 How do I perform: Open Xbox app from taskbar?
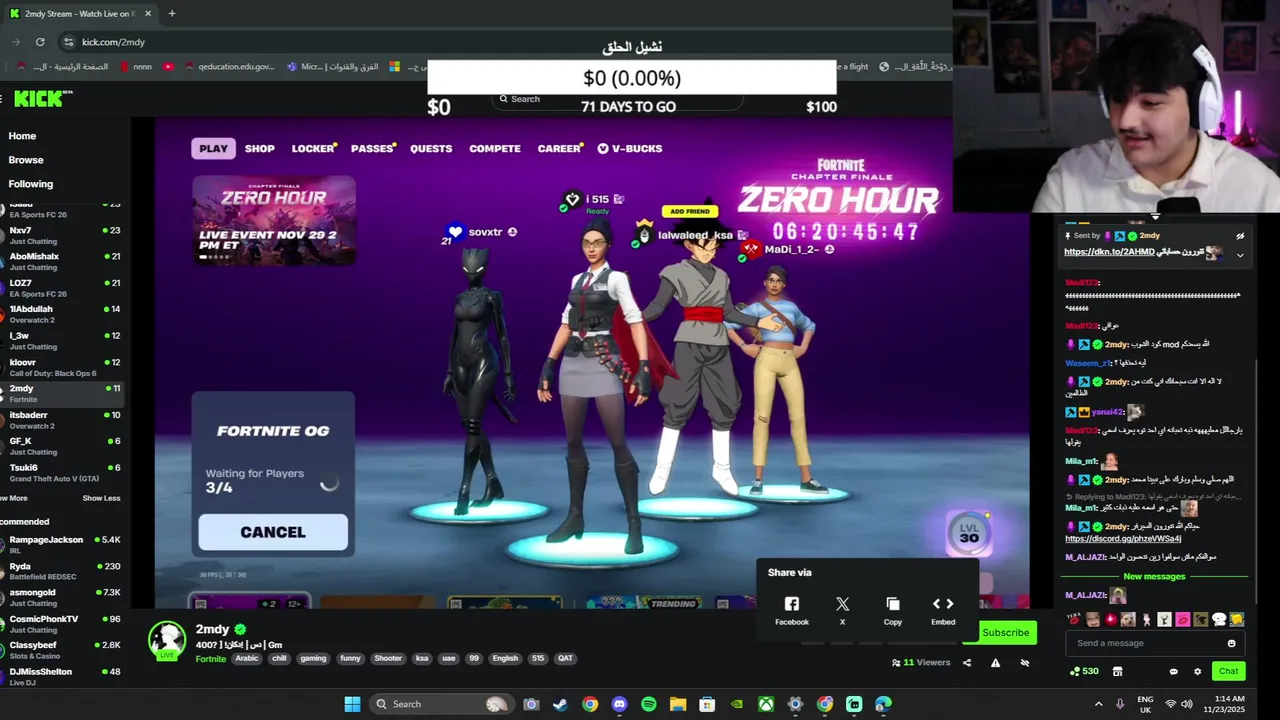point(766,704)
